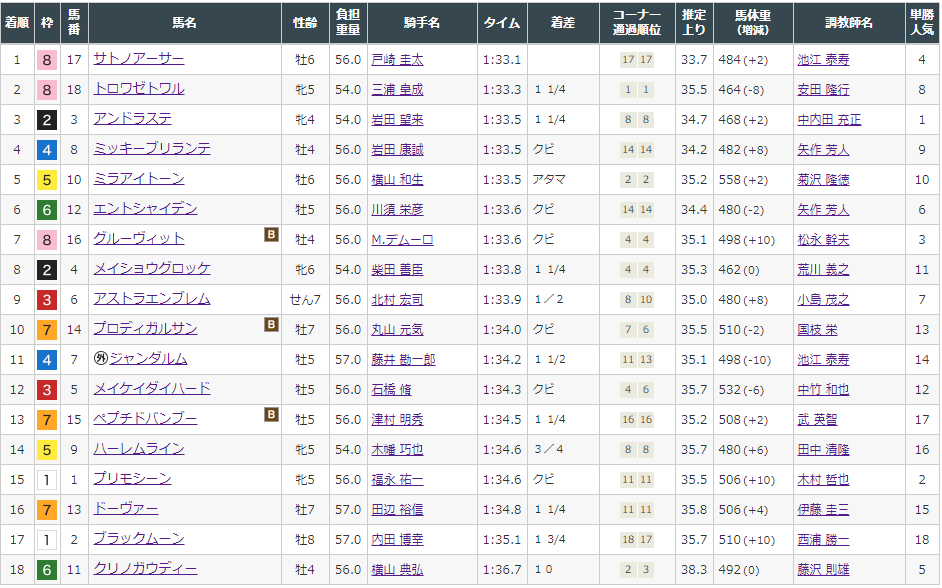Image resolution: width=942 pixels, height=588 pixels.
Task: Click the orange frame 7 badge in ドーヴァー row
Action: coord(47,510)
